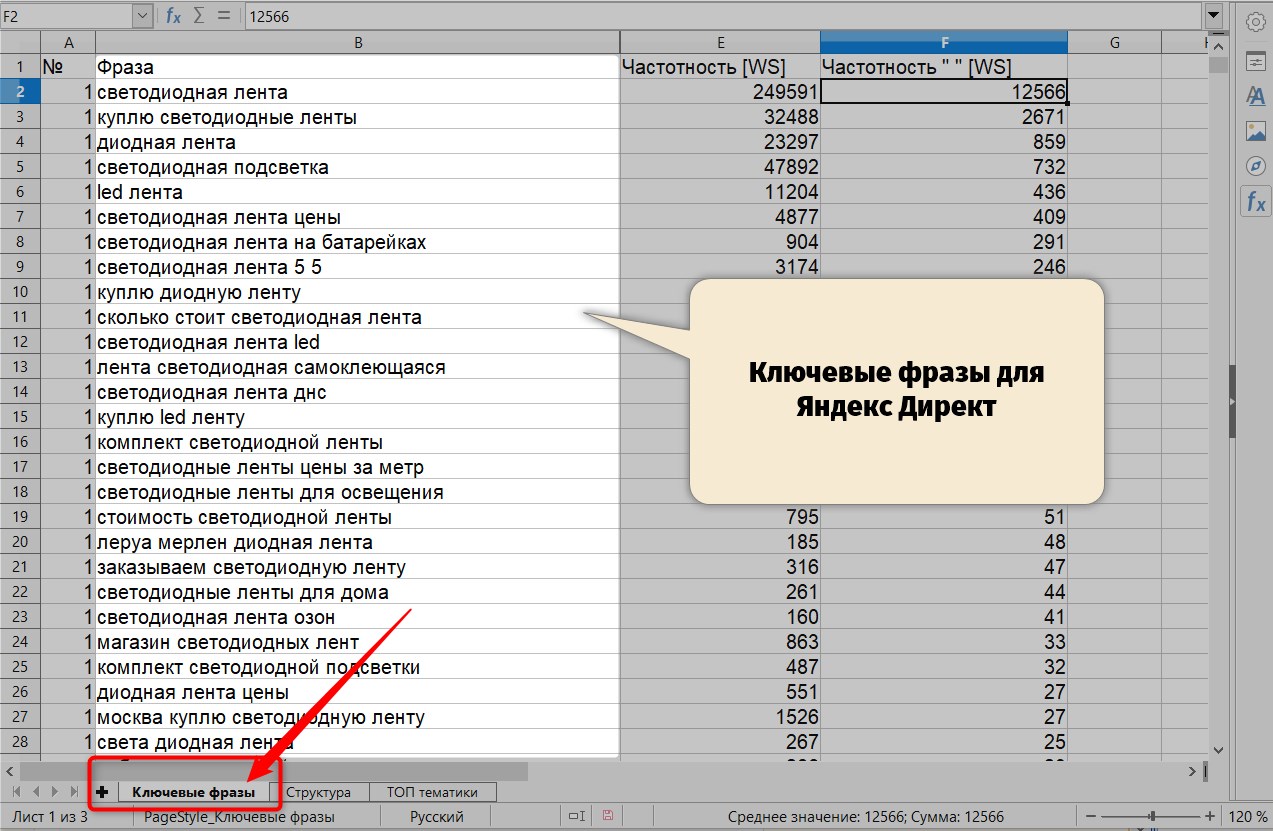This screenshot has height=831, width=1273.
Task: Select cell with value 47892
Action: tap(720, 167)
